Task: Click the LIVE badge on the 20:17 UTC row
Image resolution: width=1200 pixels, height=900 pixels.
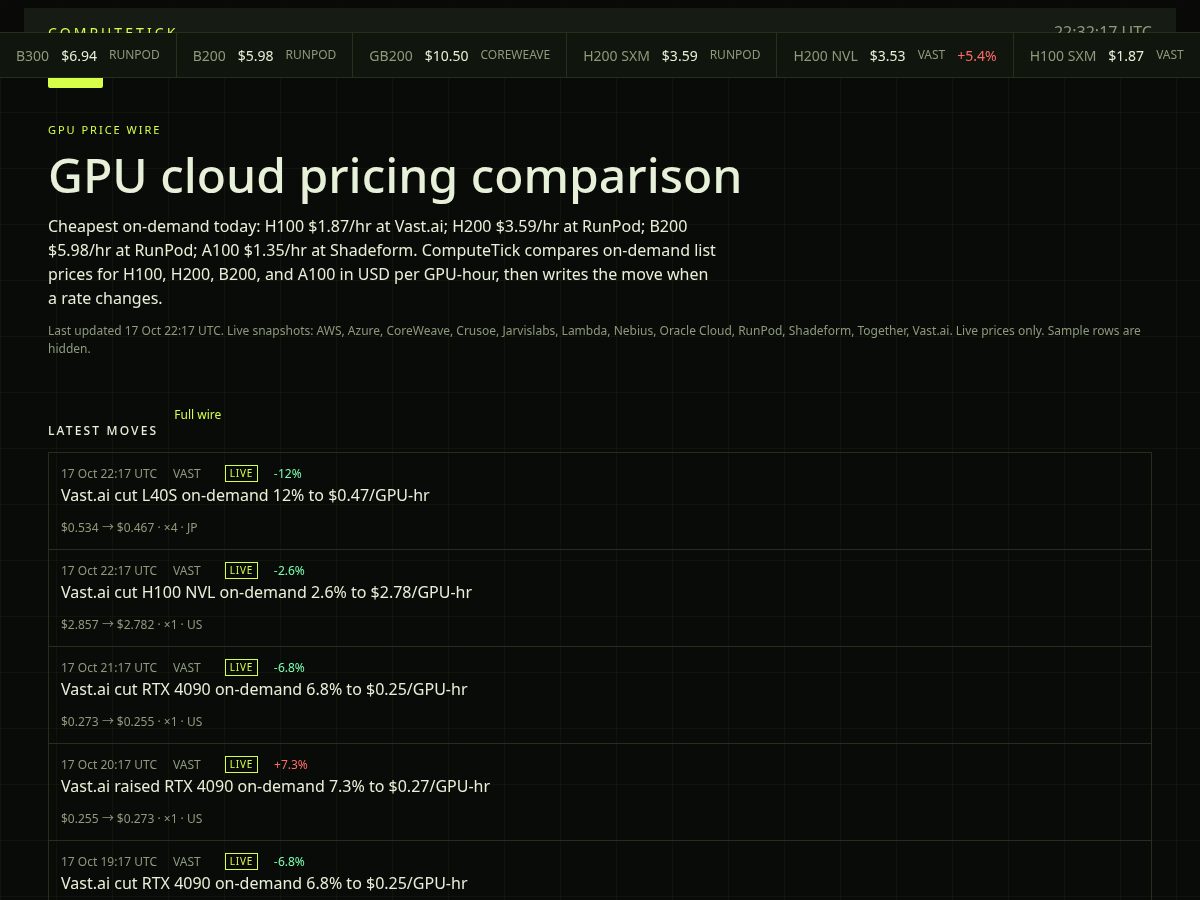Action: tap(241, 764)
